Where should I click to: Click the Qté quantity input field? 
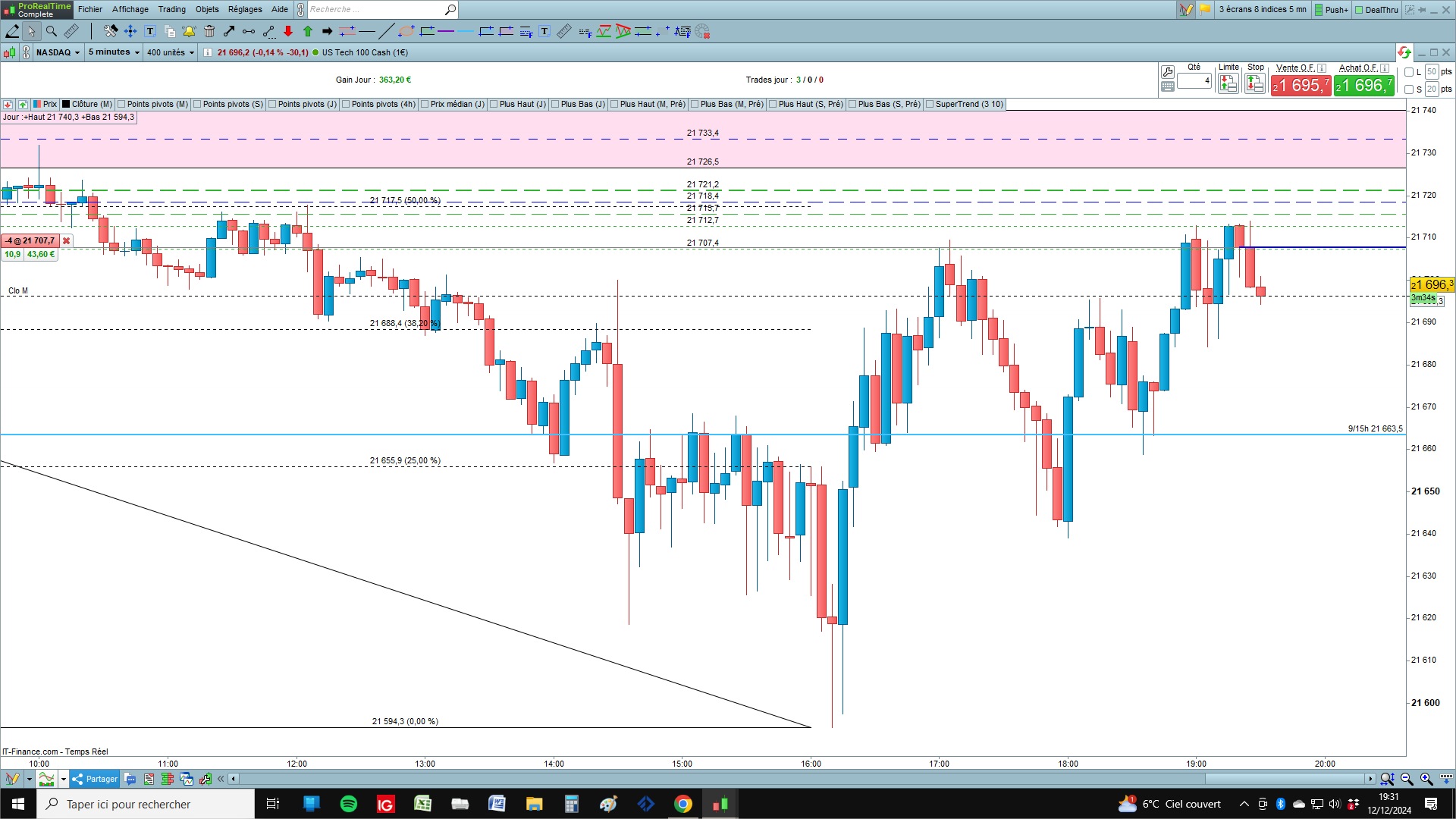coord(1194,80)
